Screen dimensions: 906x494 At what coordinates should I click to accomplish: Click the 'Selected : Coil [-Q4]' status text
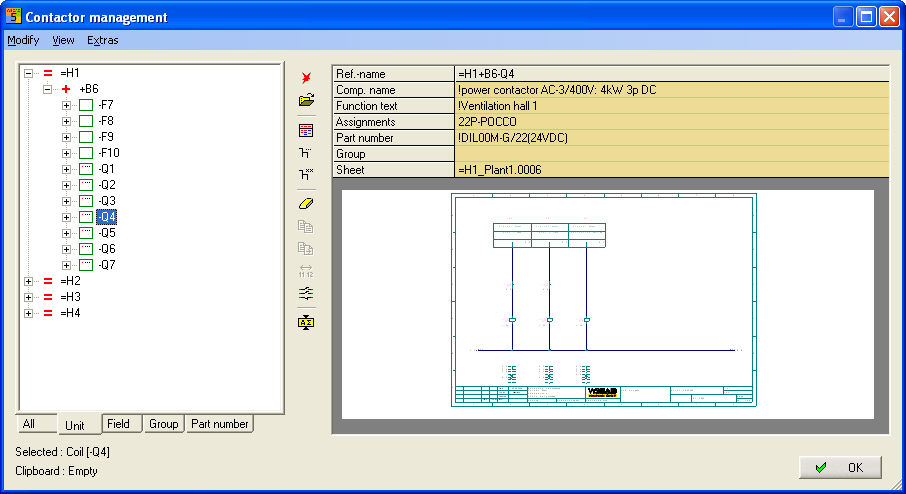(x=62, y=452)
